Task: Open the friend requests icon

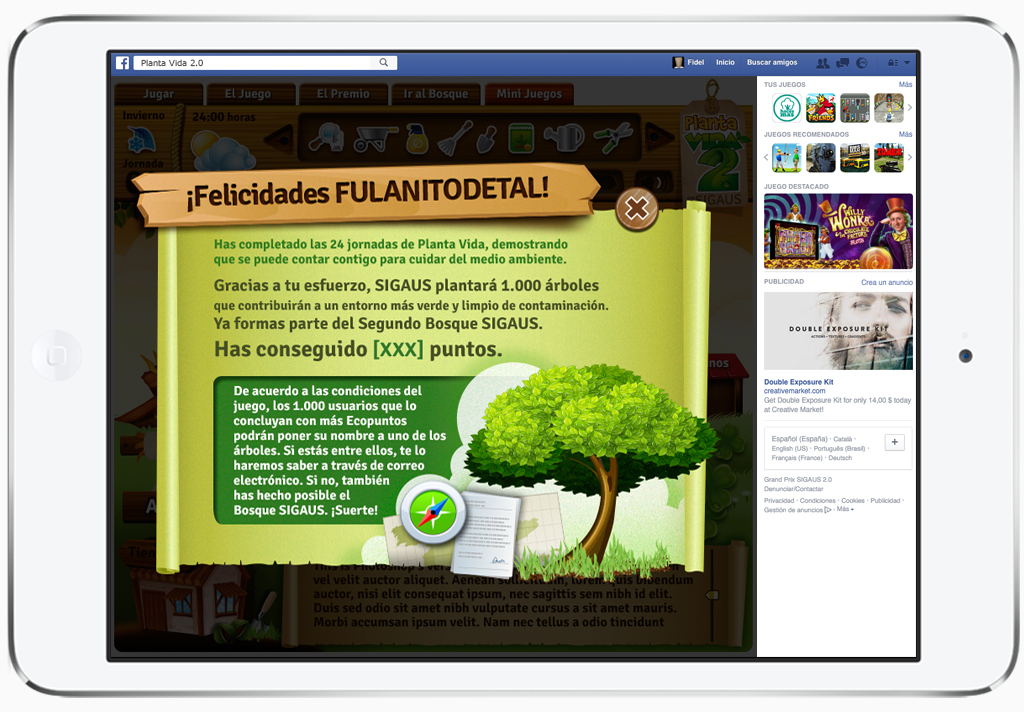Action: click(x=822, y=63)
